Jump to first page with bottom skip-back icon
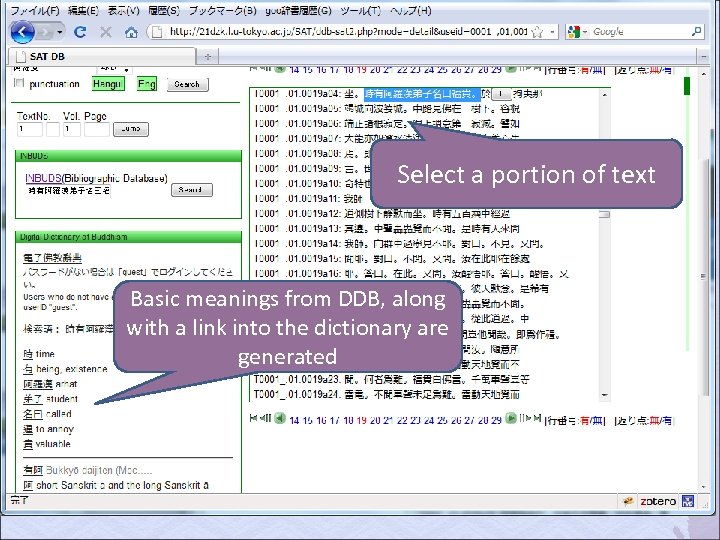The image size is (720, 540). [x=253, y=418]
